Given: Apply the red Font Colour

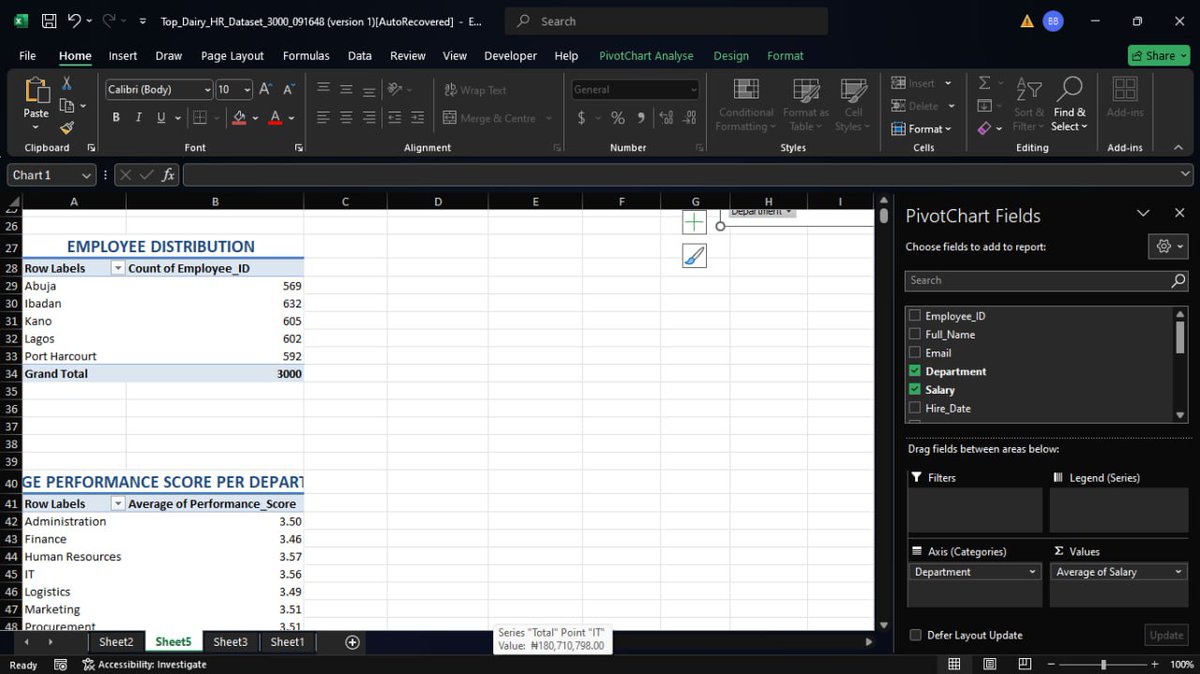Looking at the screenshot, I should pyautogui.click(x=275, y=118).
